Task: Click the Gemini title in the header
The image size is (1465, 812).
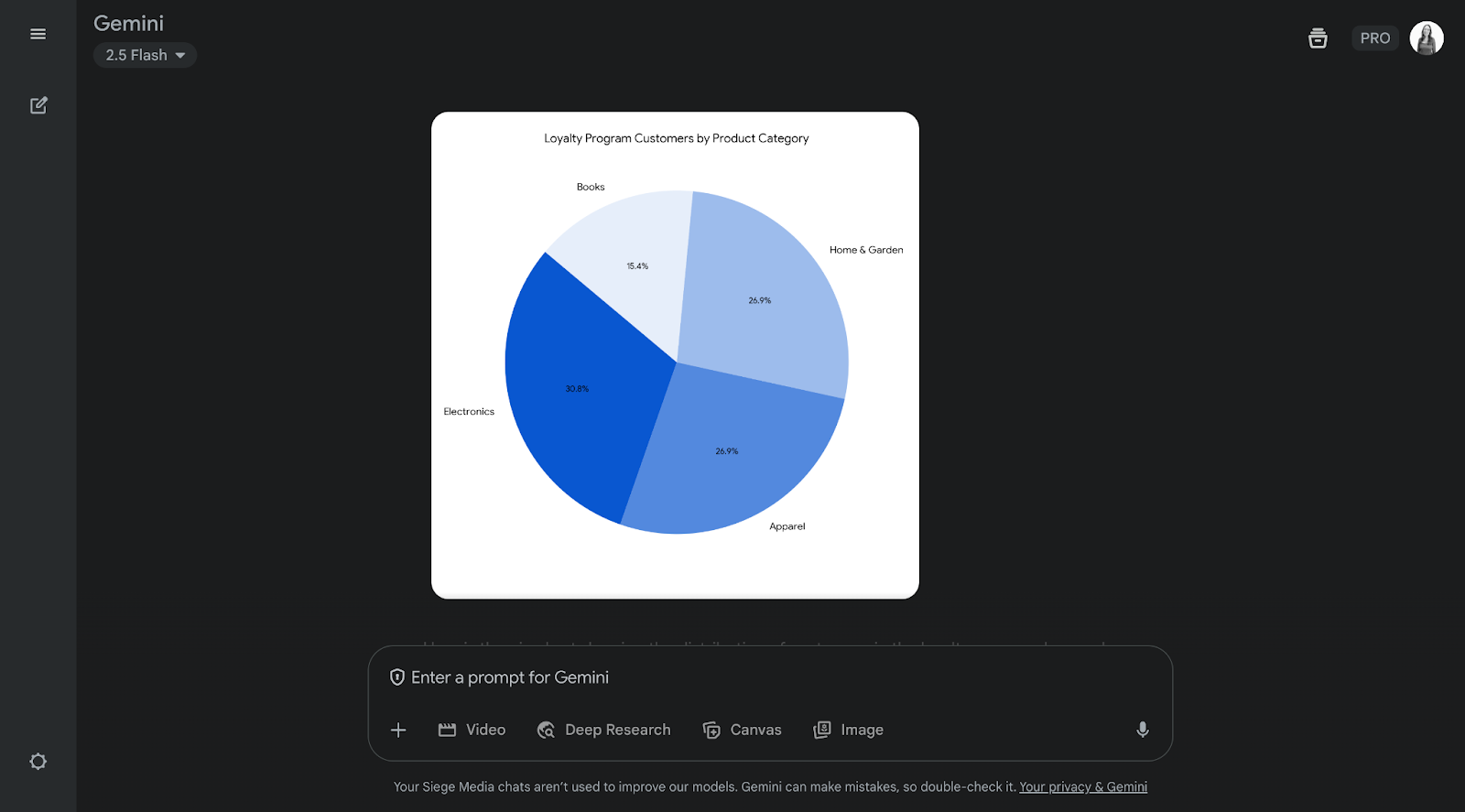Action: click(x=127, y=23)
